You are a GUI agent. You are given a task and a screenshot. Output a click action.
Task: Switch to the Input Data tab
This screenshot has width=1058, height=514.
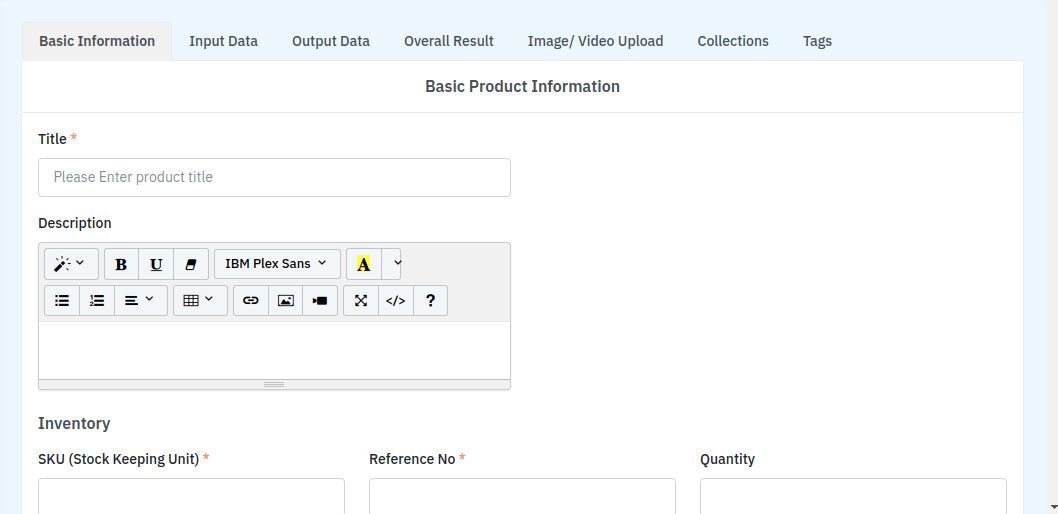tap(223, 41)
